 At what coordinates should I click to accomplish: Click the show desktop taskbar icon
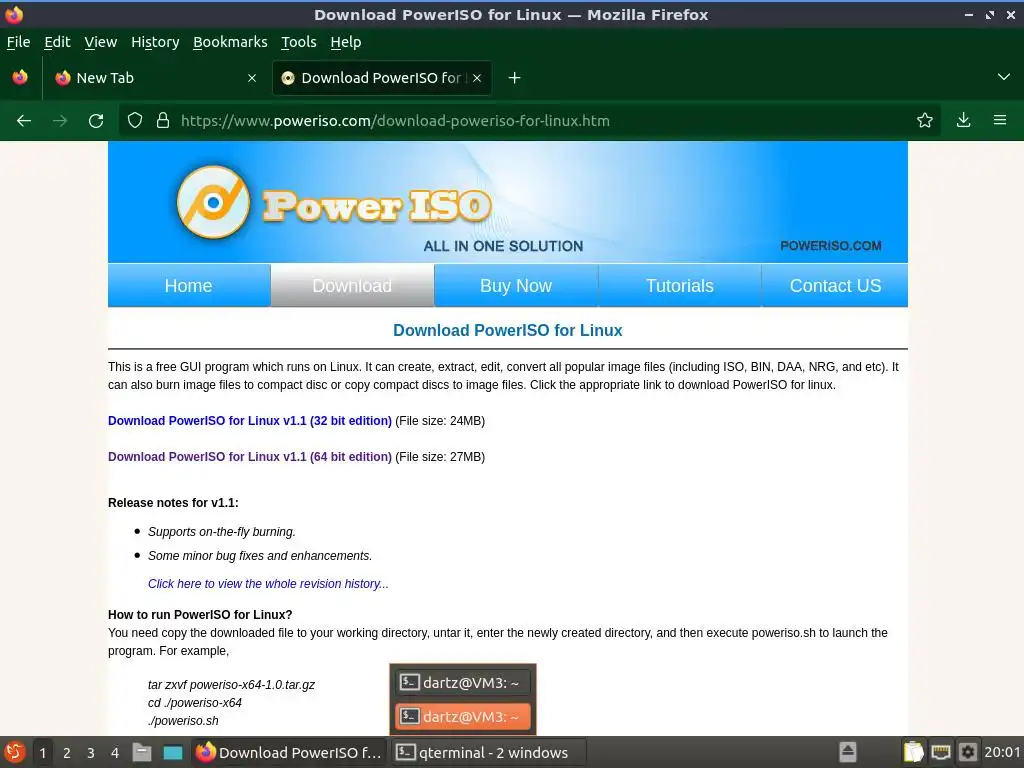172,752
